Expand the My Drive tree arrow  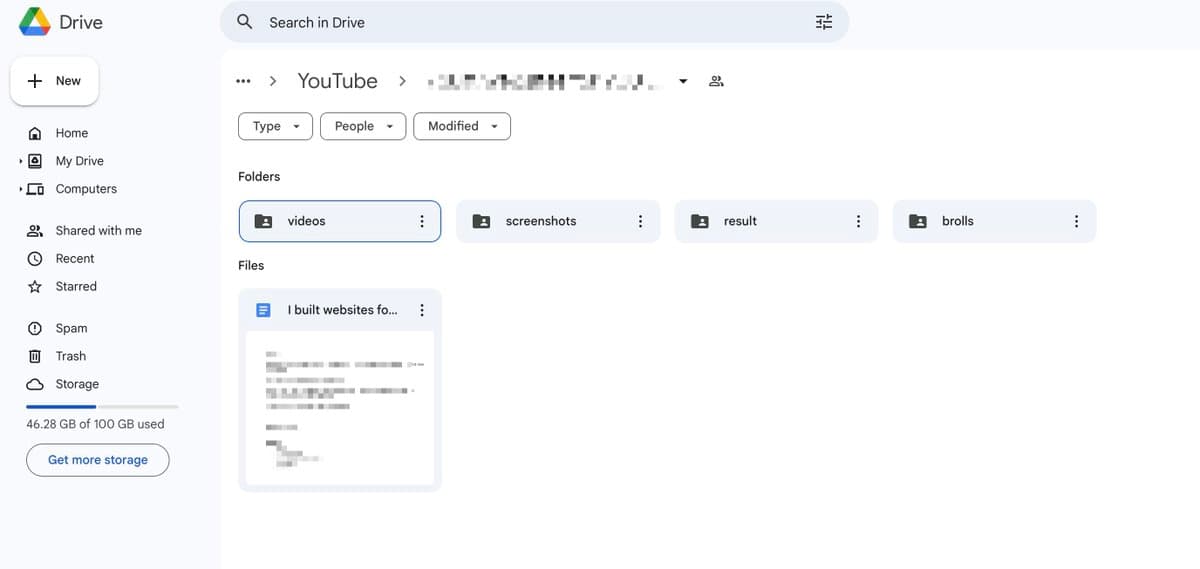20,161
